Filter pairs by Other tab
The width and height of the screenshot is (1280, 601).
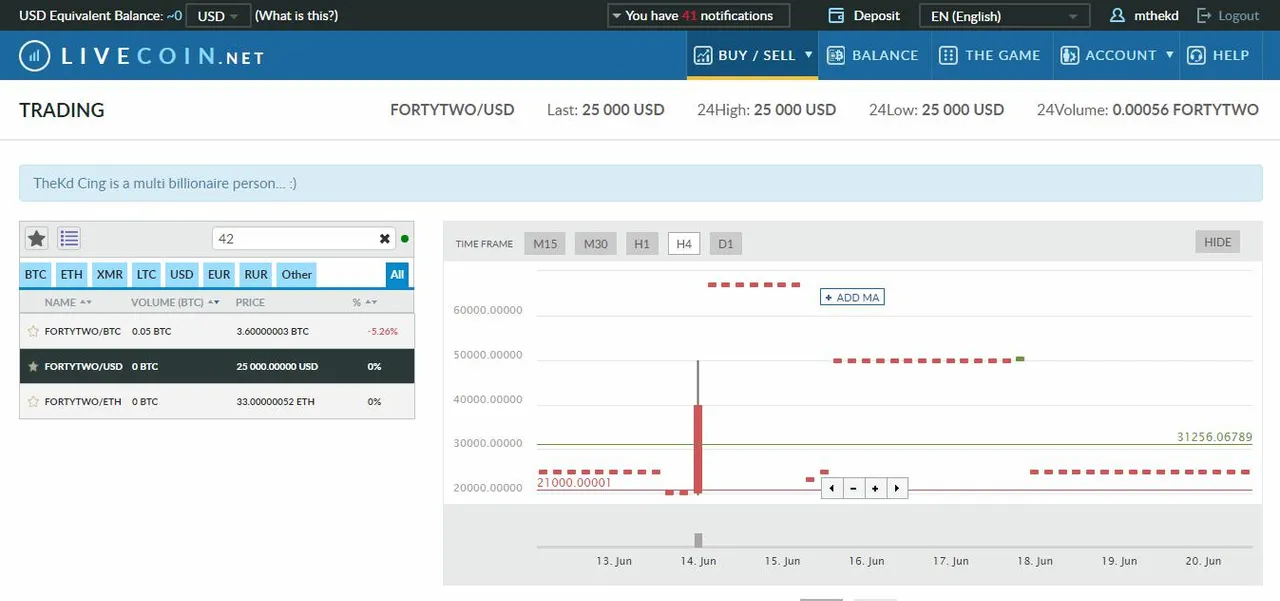(x=296, y=274)
